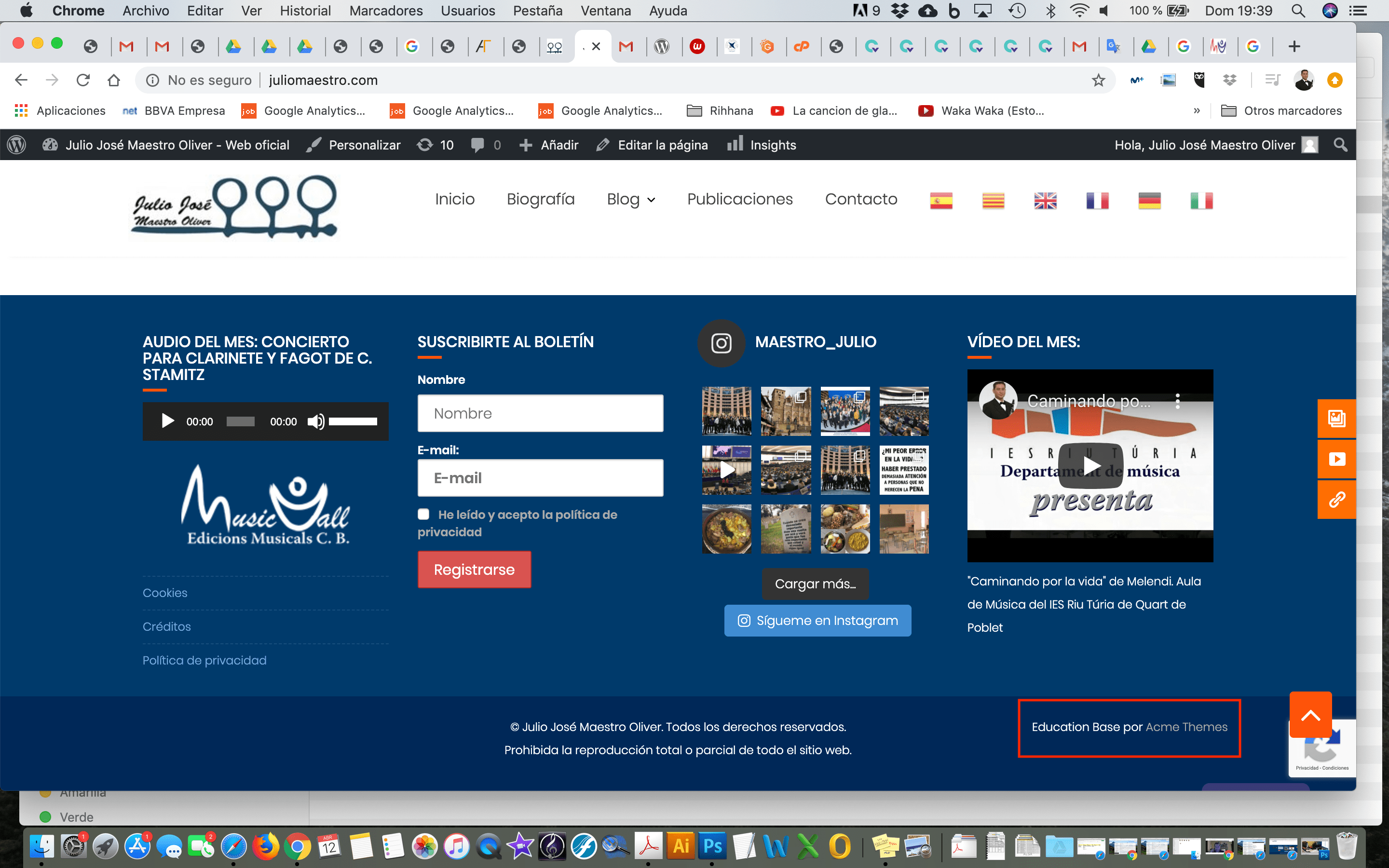1389x868 pixels.
Task: Adjust the audio player volume slider
Action: [353, 421]
